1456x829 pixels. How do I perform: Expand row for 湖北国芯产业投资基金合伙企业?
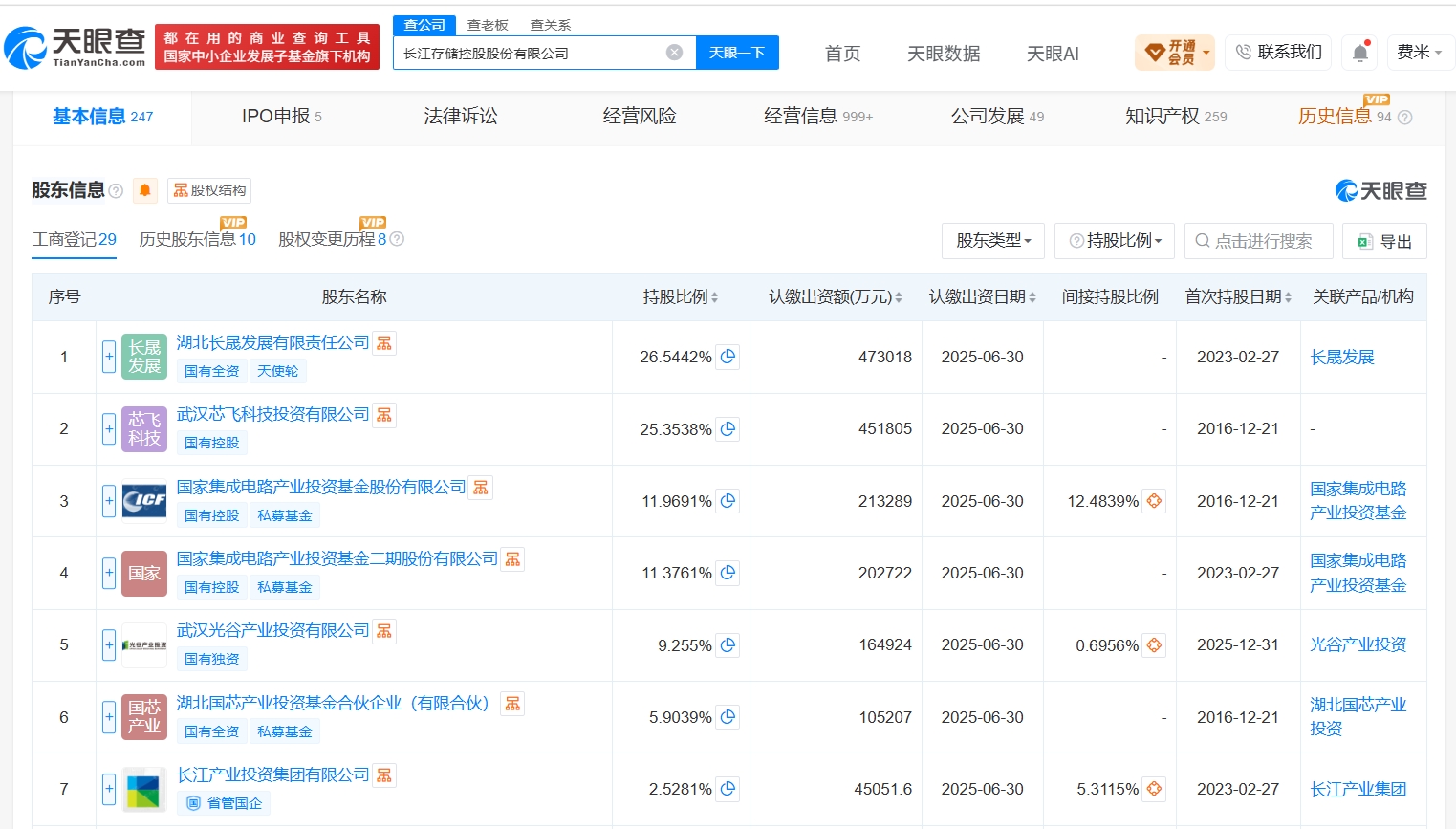coord(109,717)
